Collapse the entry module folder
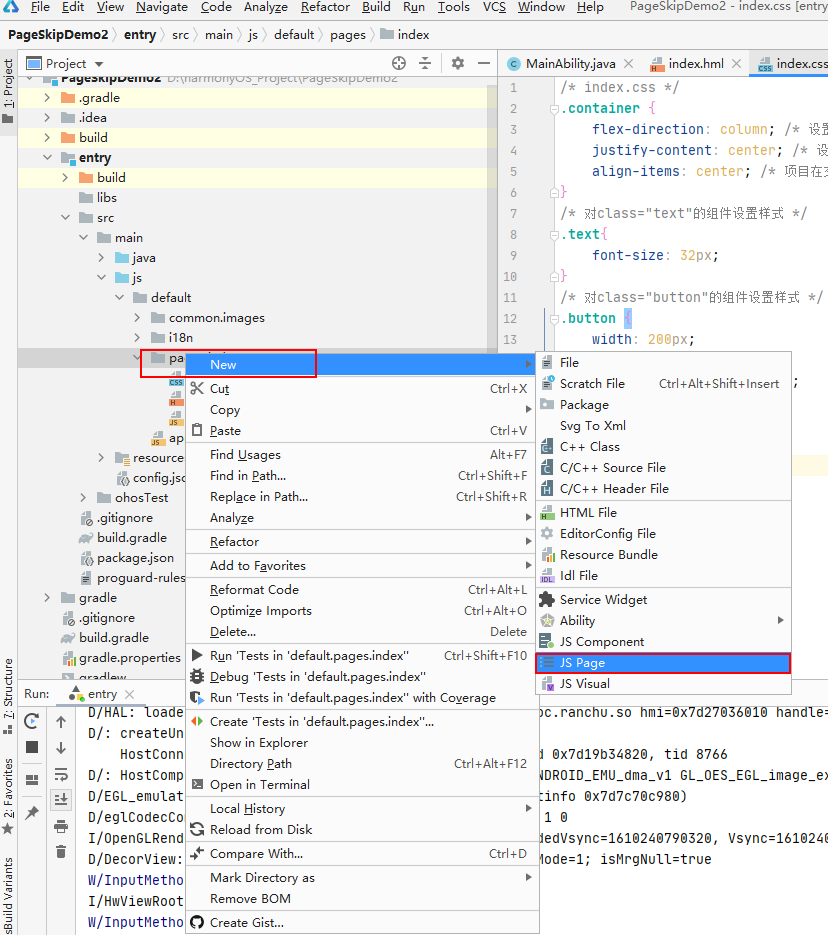 pyautogui.click(x=47, y=158)
